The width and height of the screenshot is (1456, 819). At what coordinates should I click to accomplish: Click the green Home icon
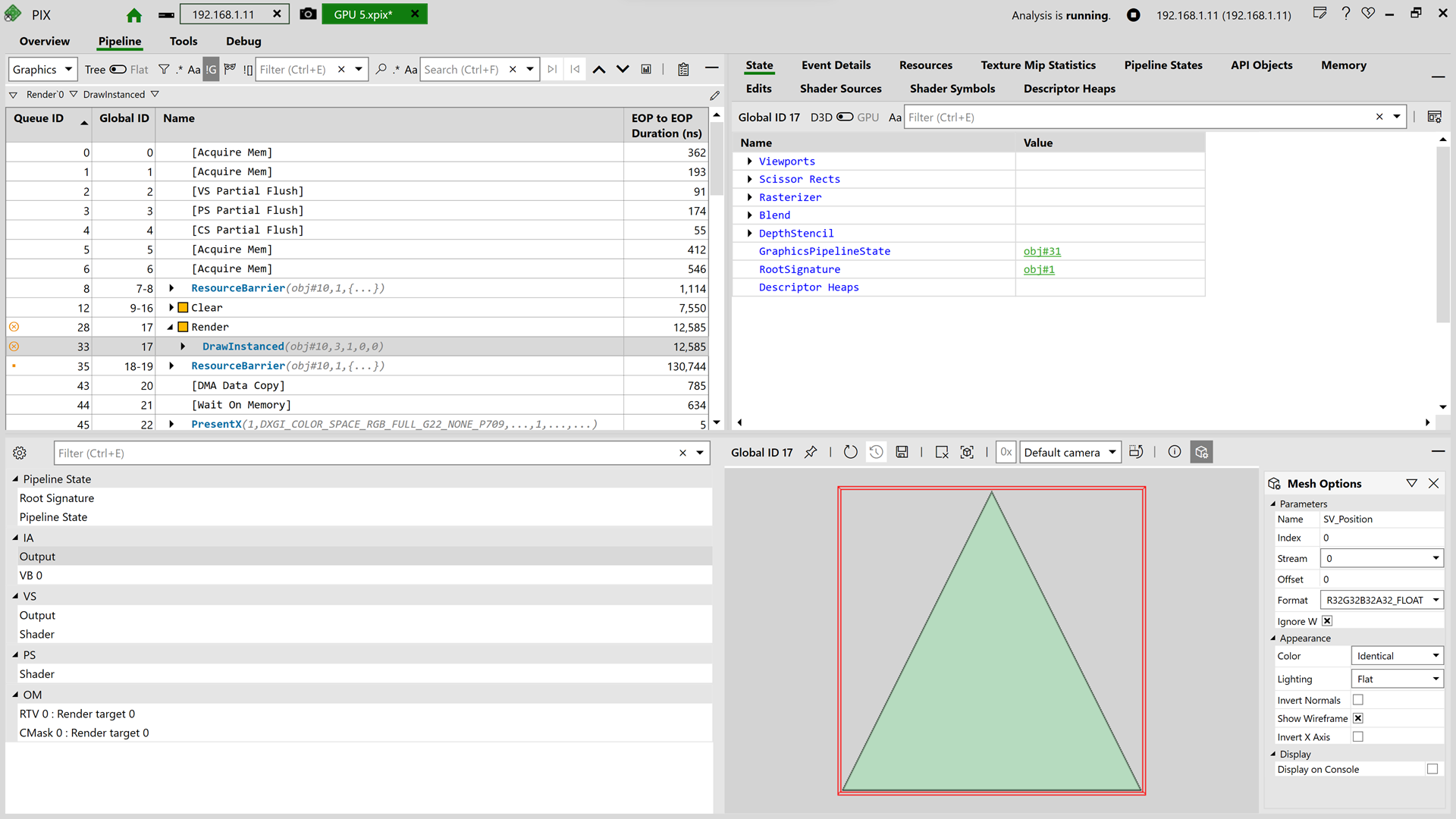click(134, 14)
